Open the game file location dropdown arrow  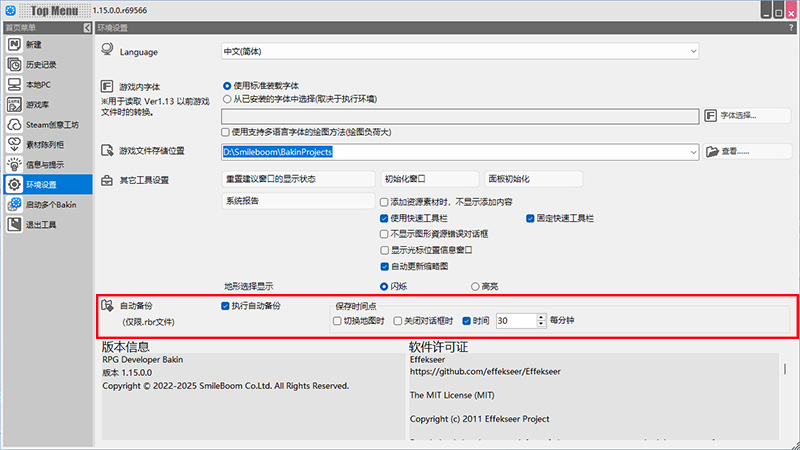tap(691, 152)
